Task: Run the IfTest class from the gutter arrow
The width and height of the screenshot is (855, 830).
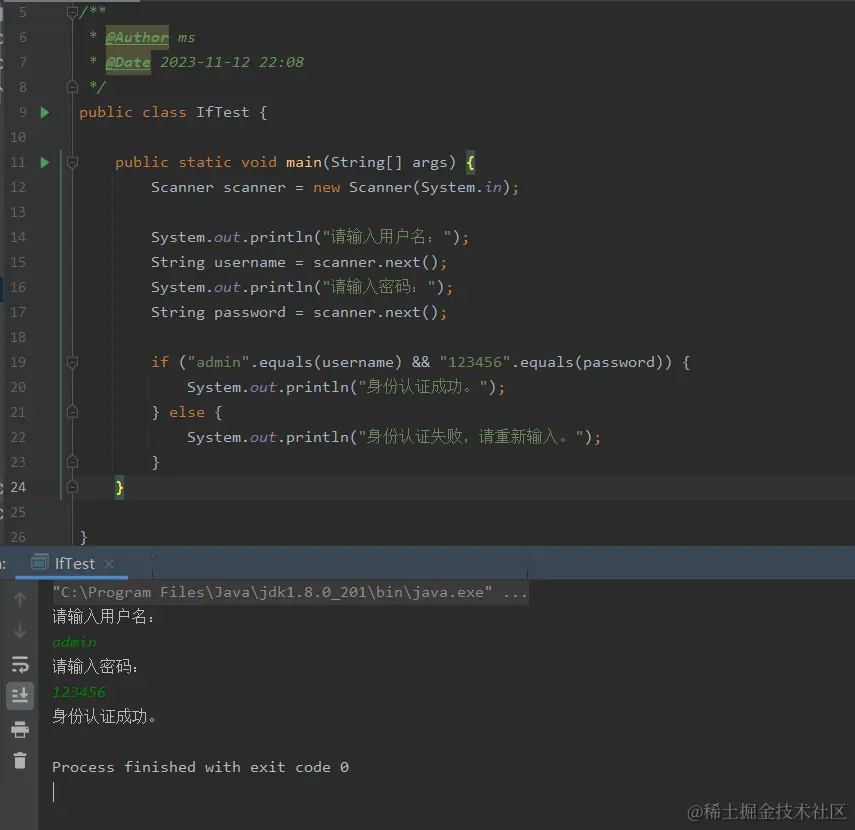Action: tap(45, 112)
